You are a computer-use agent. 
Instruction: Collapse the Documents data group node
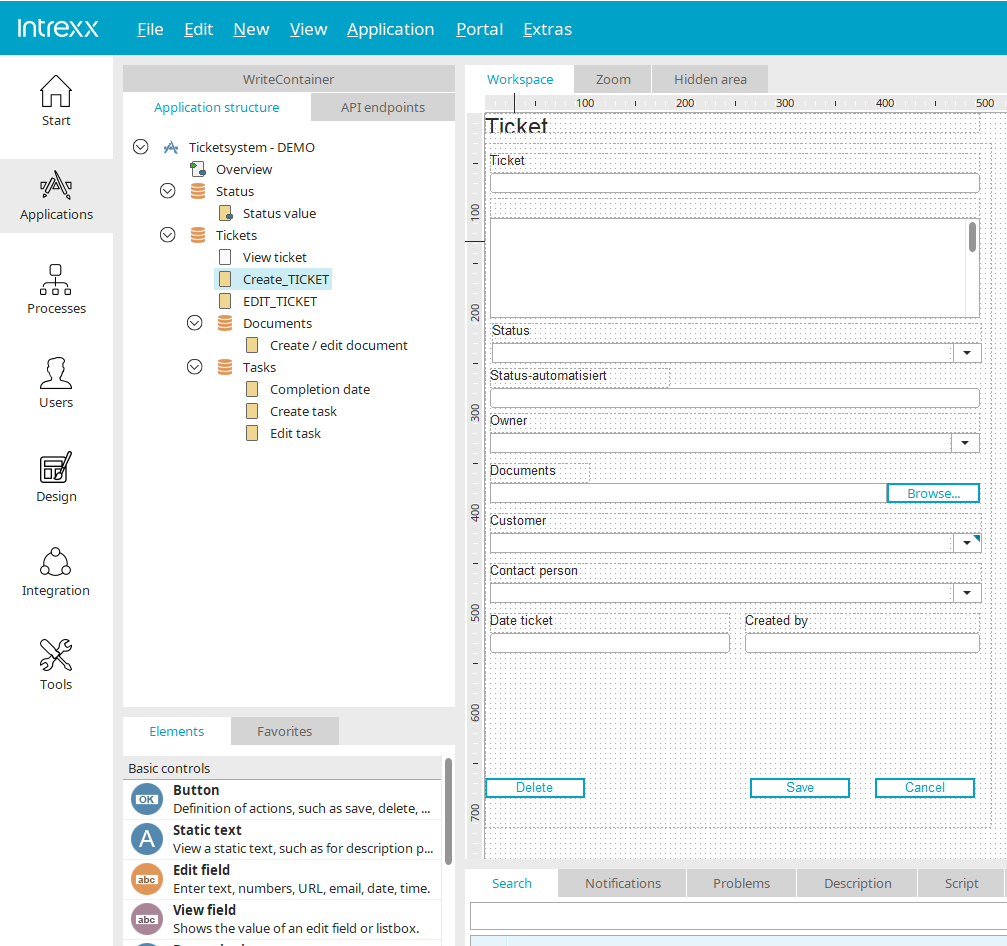[195, 322]
